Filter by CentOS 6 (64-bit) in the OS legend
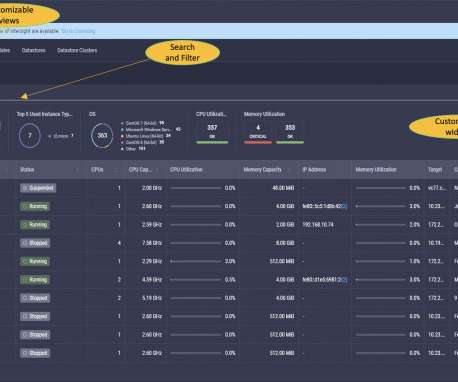Image resolution: width=458 pixels, height=382 pixels. click(x=143, y=142)
